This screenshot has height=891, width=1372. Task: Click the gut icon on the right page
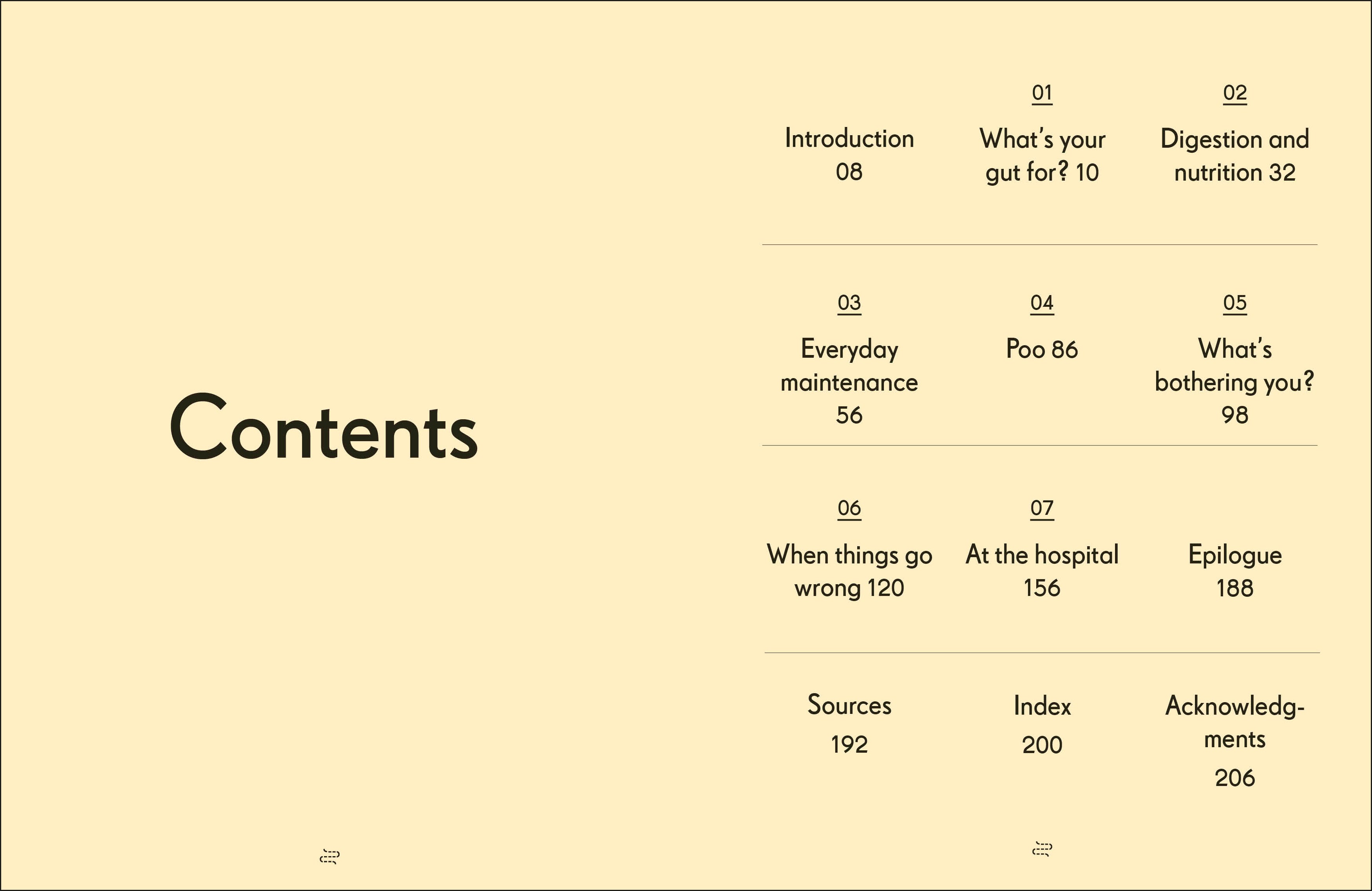click(1042, 849)
